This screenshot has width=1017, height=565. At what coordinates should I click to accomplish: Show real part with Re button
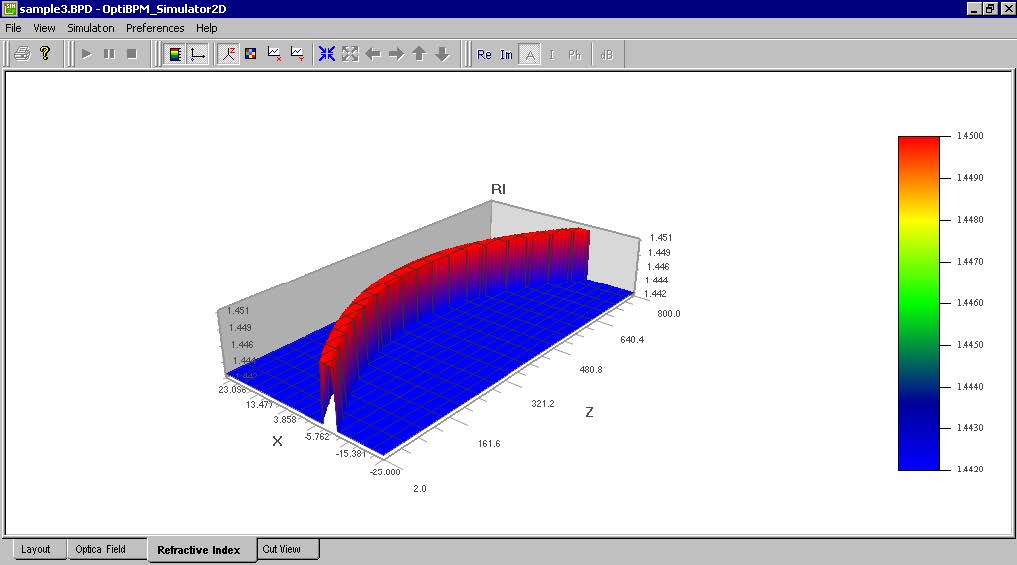click(484, 54)
